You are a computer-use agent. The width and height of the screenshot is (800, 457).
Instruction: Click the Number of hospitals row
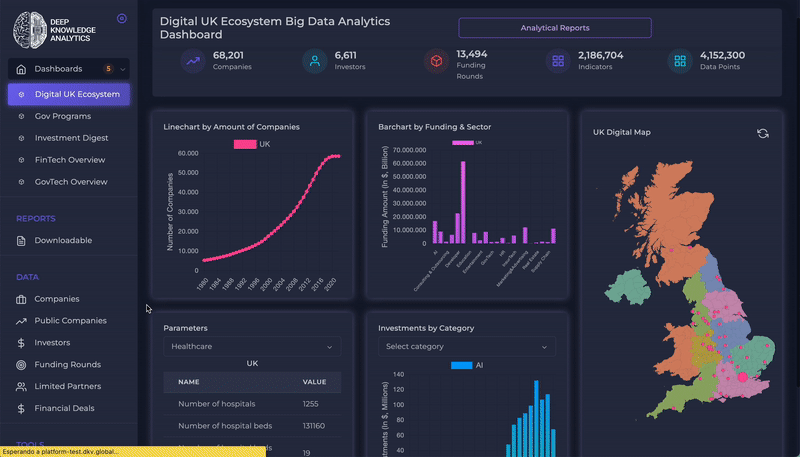click(x=252, y=404)
